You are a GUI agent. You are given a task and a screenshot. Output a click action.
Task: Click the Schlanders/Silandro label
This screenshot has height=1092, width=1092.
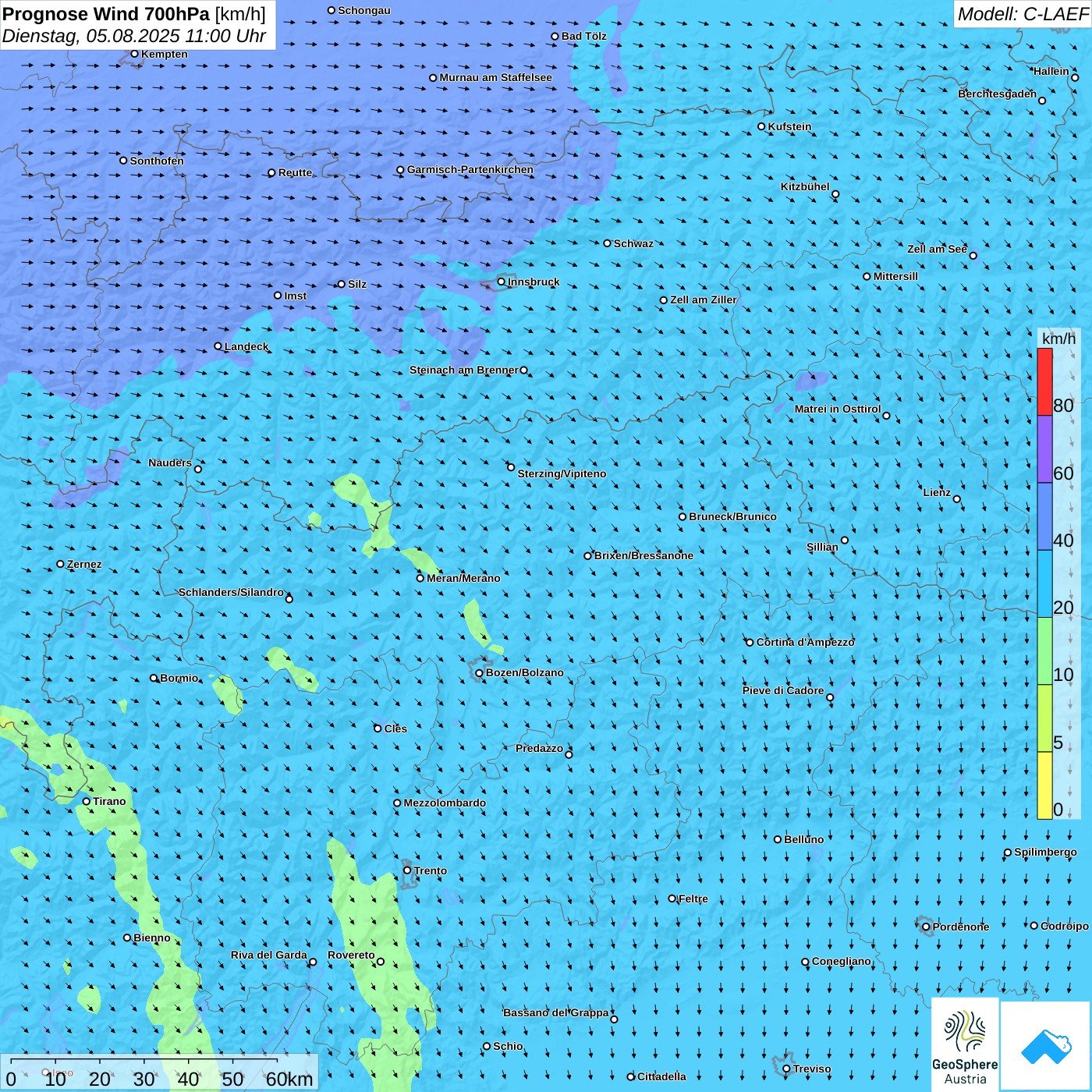pos(231,592)
